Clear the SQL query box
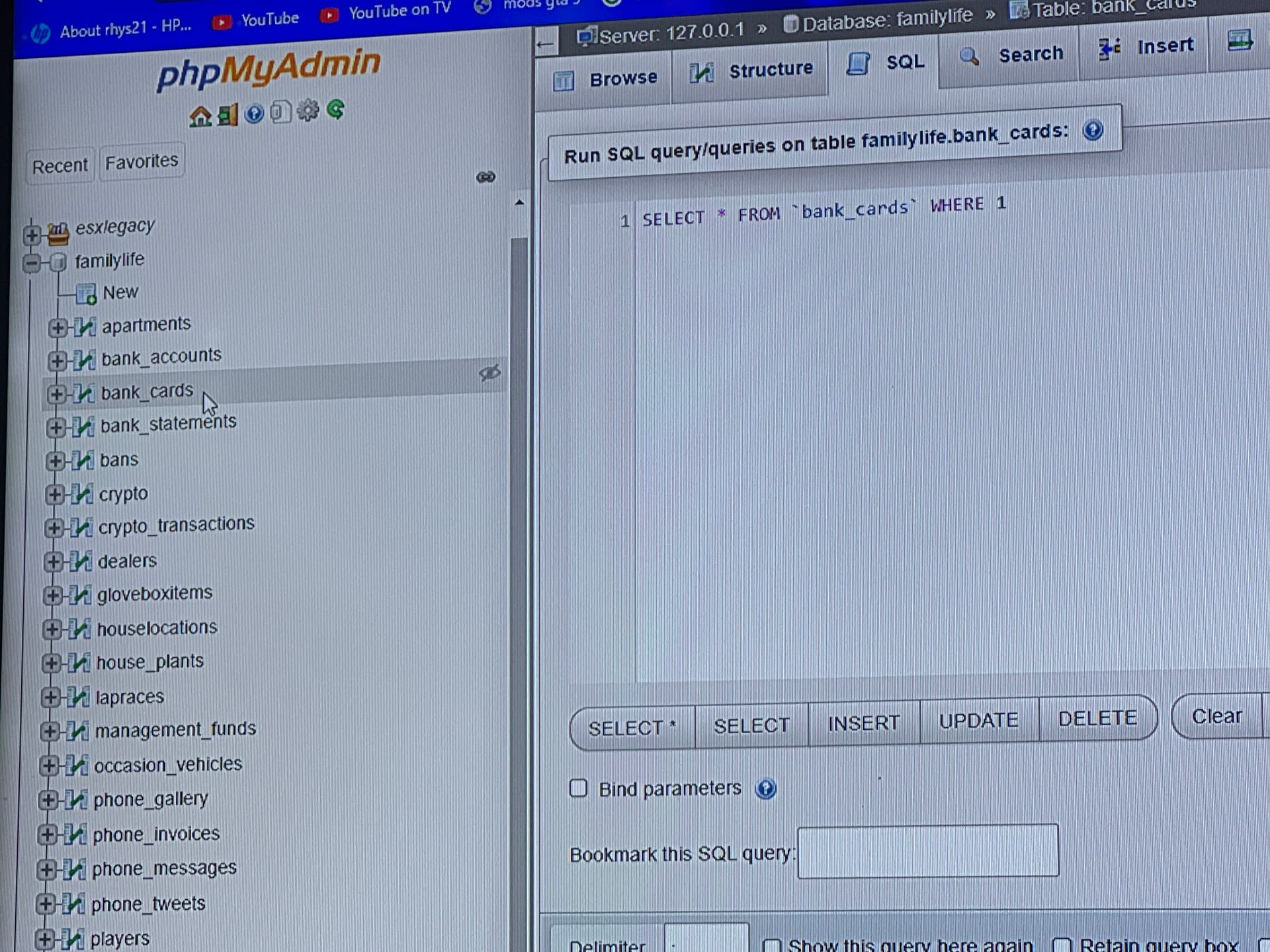This screenshot has width=1270, height=952. pos(1217,716)
